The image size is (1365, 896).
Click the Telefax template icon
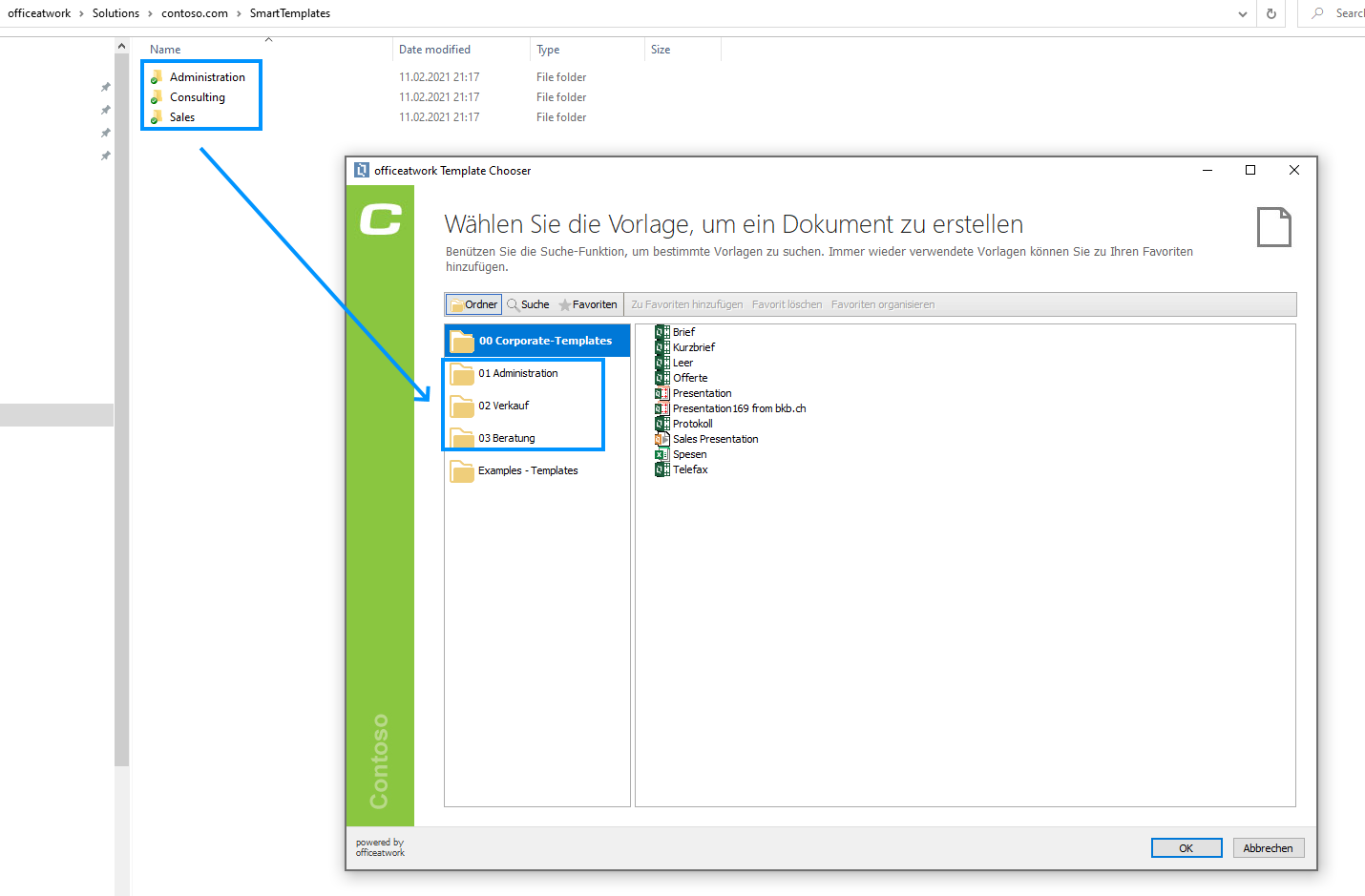[x=661, y=469]
